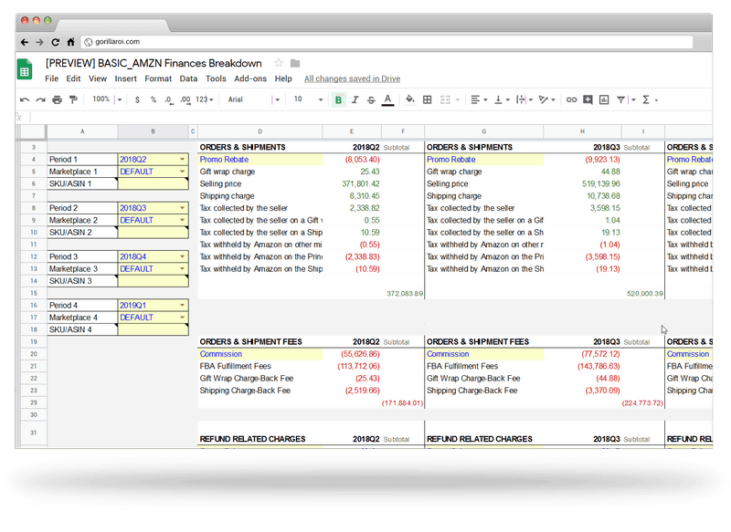The width and height of the screenshot is (731, 532).
Task: Open text rotation options
Action: pyautogui.click(x=546, y=100)
